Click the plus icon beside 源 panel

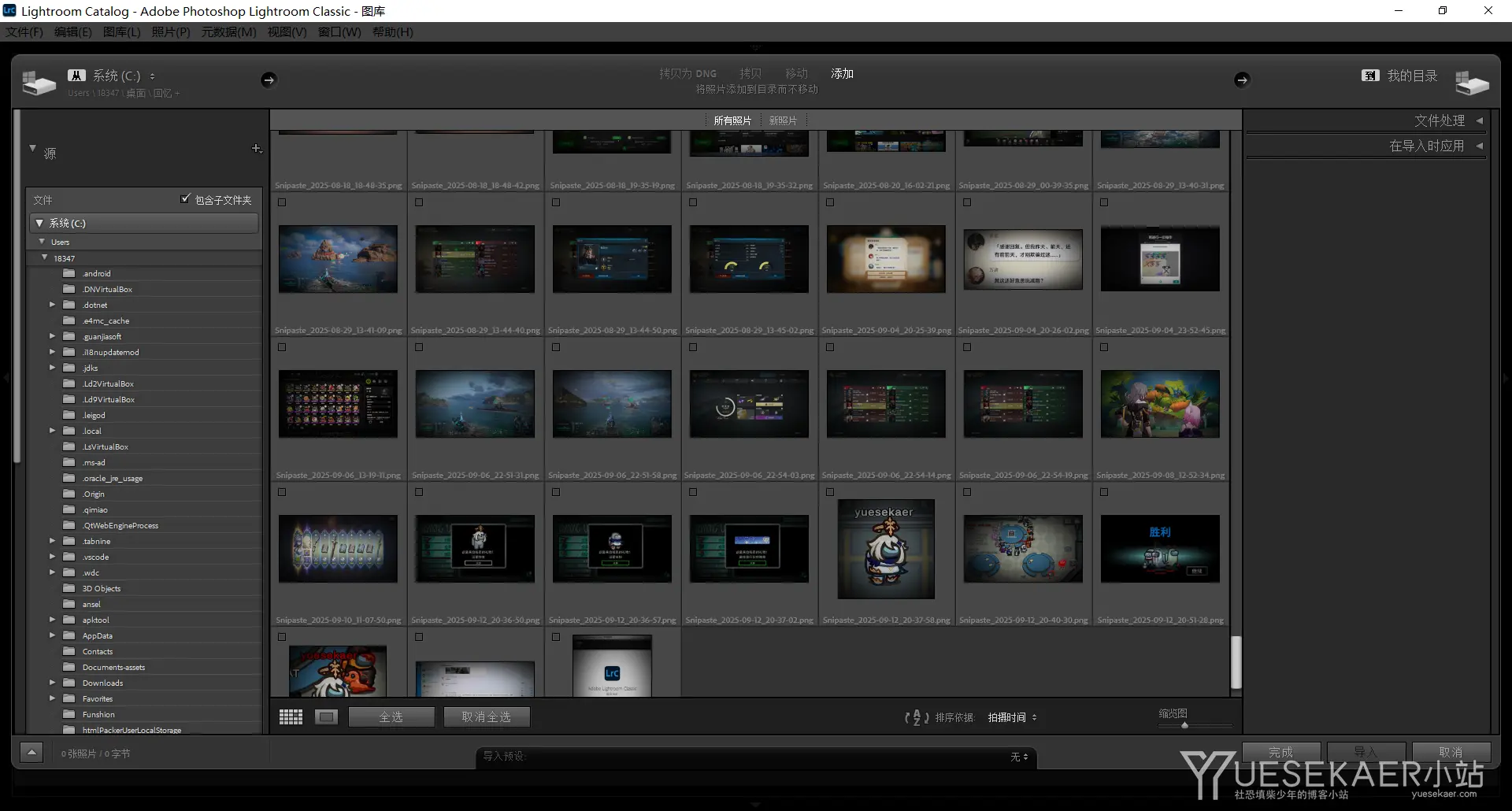tap(257, 148)
